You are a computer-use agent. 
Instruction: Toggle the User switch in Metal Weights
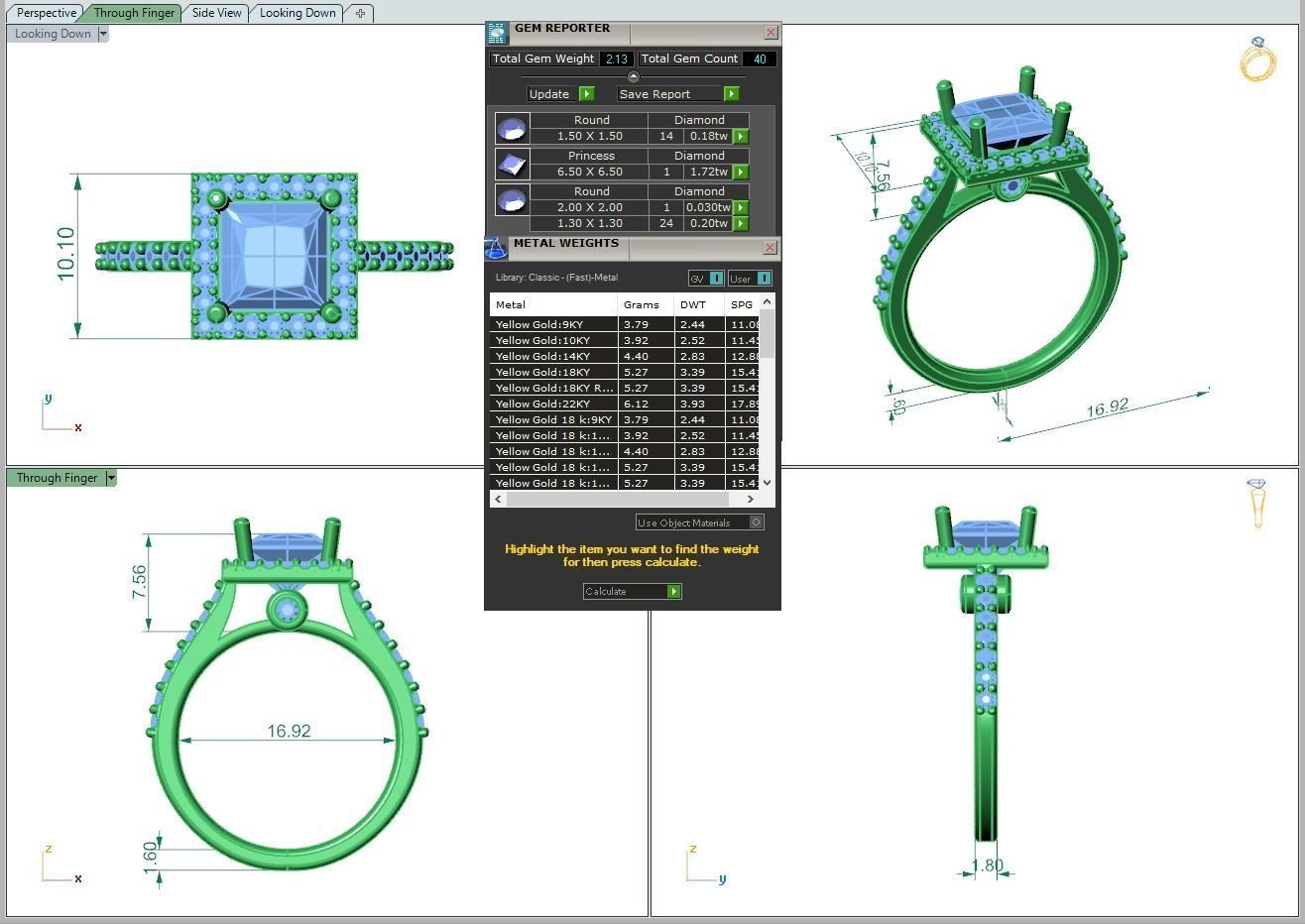pyautogui.click(x=765, y=279)
